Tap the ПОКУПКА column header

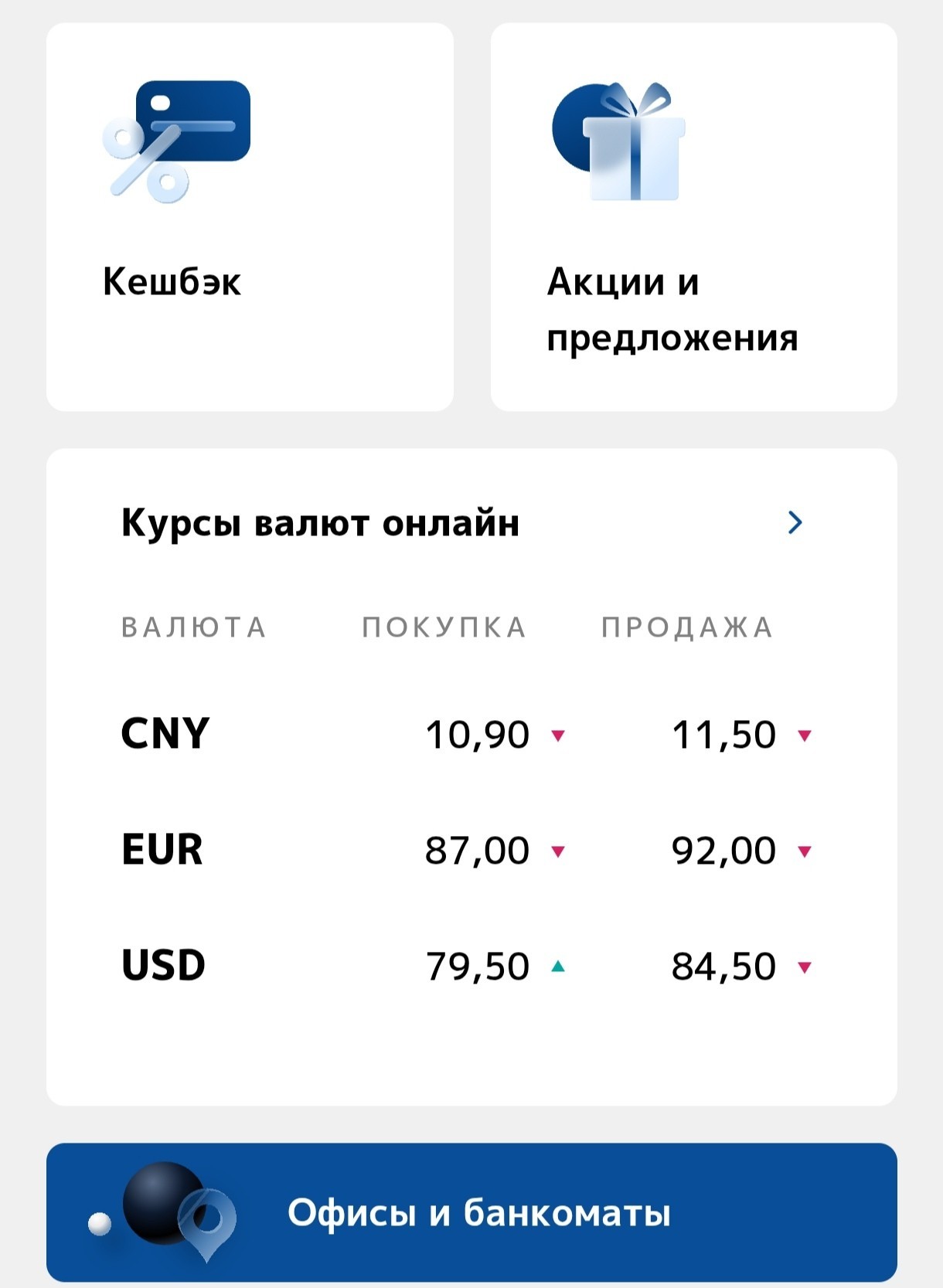pos(444,627)
